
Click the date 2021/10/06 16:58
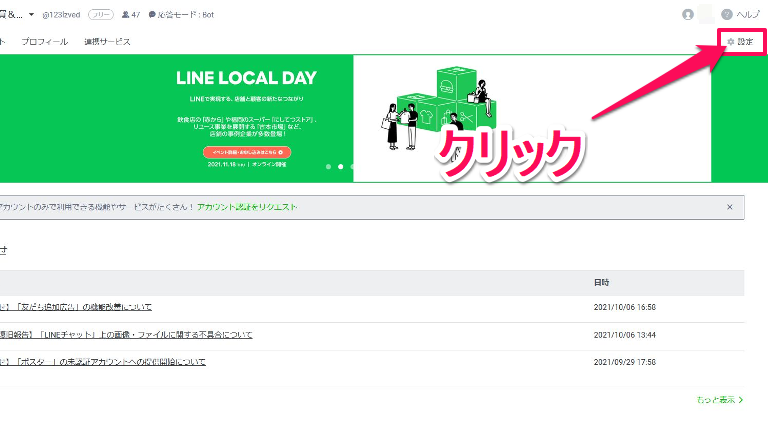click(x=624, y=307)
